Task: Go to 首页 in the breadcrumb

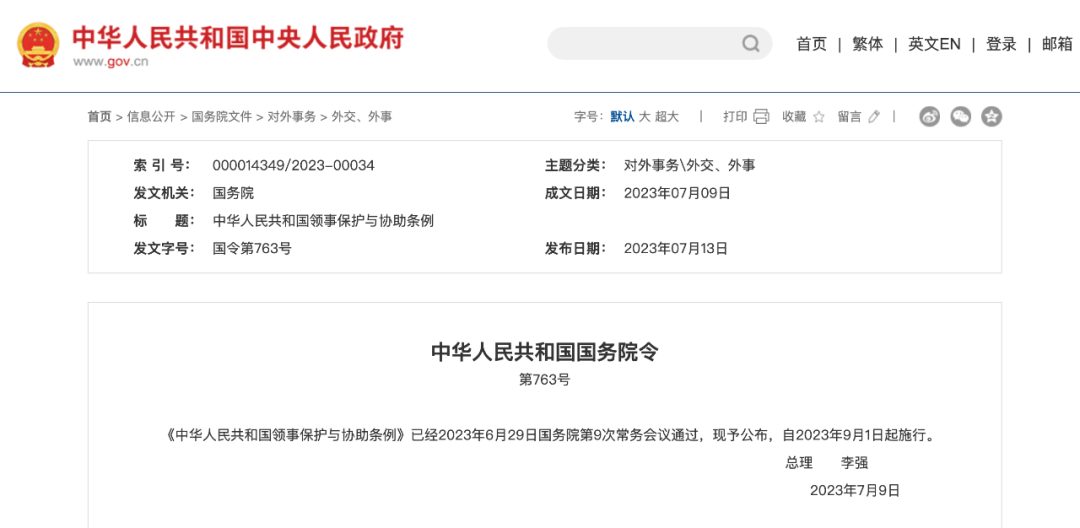Action: point(99,117)
